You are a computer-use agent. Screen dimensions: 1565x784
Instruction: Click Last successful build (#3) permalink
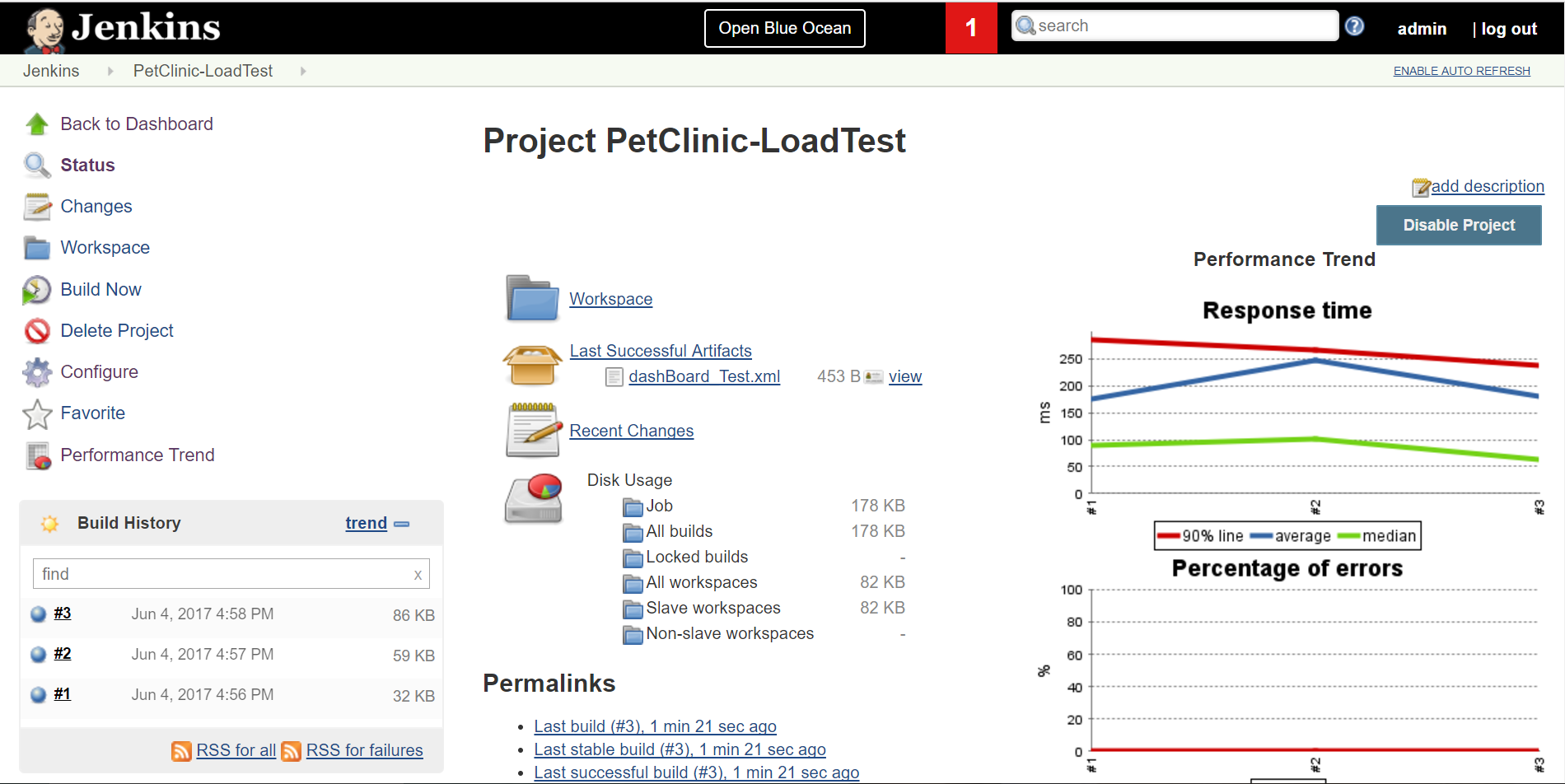coord(697,773)
